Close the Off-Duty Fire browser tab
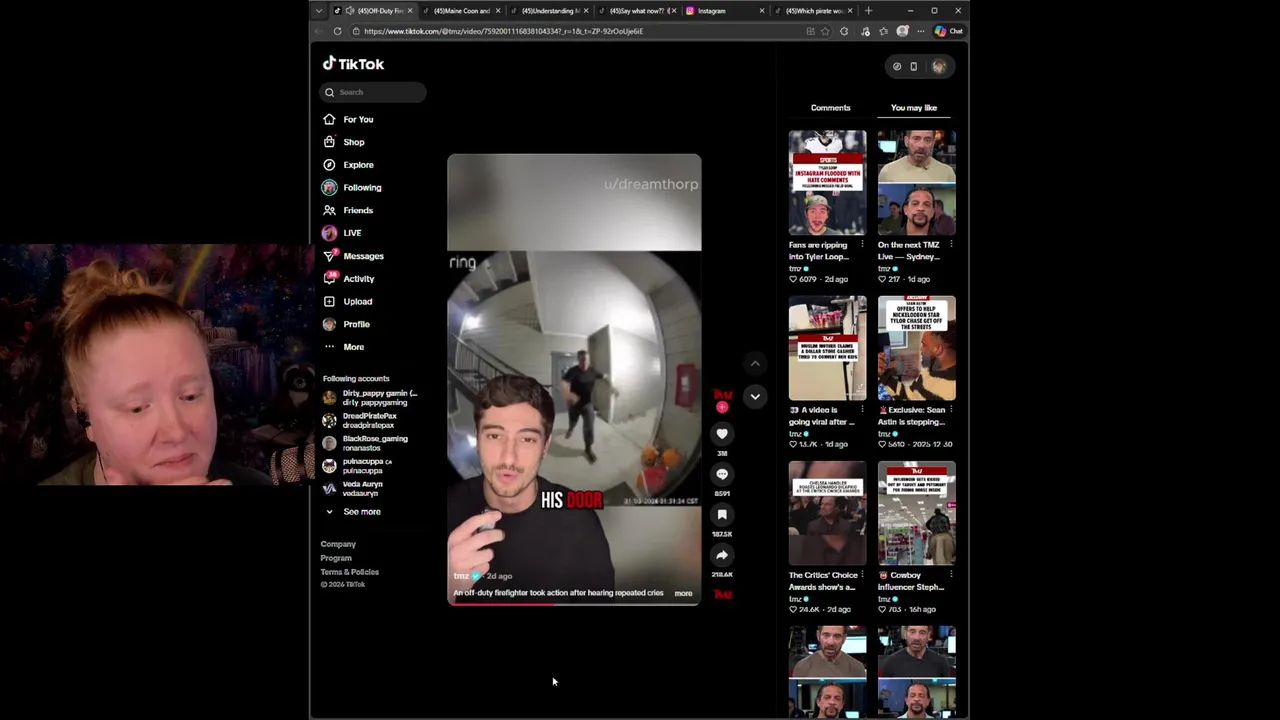1280x720 pixels. [x=410, y=11]
